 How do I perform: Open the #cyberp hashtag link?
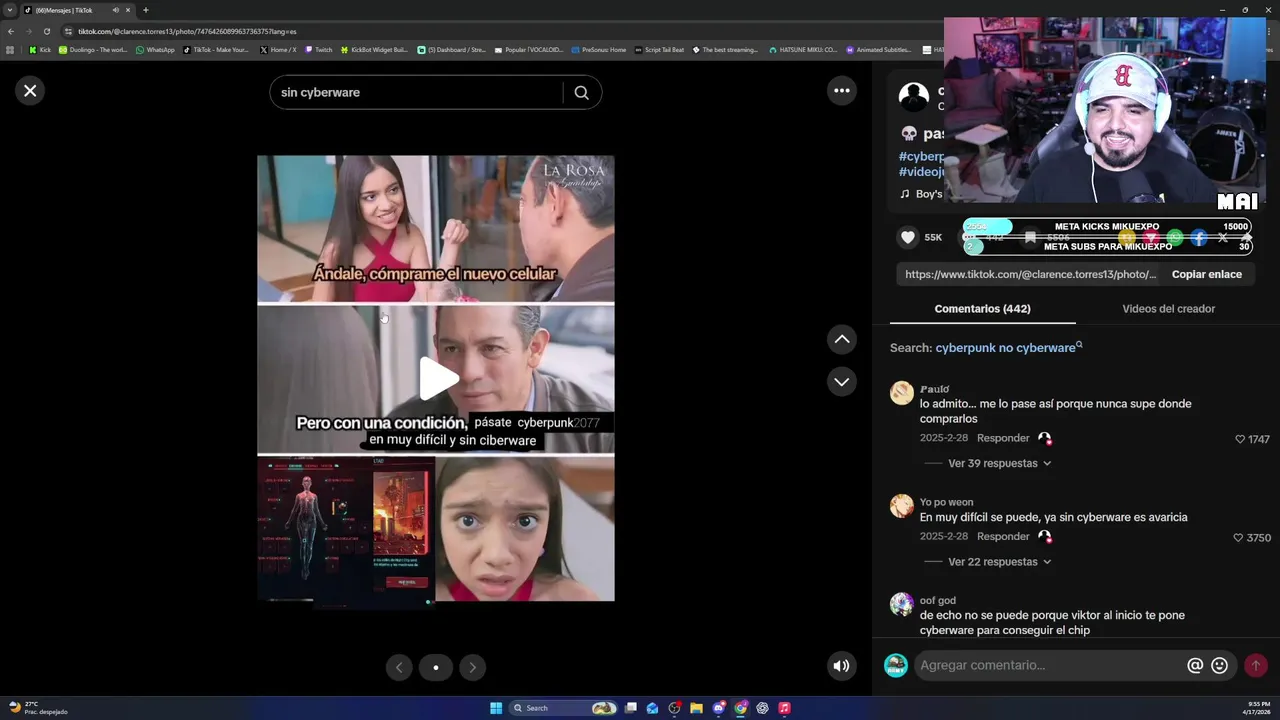tap(921, 156)
